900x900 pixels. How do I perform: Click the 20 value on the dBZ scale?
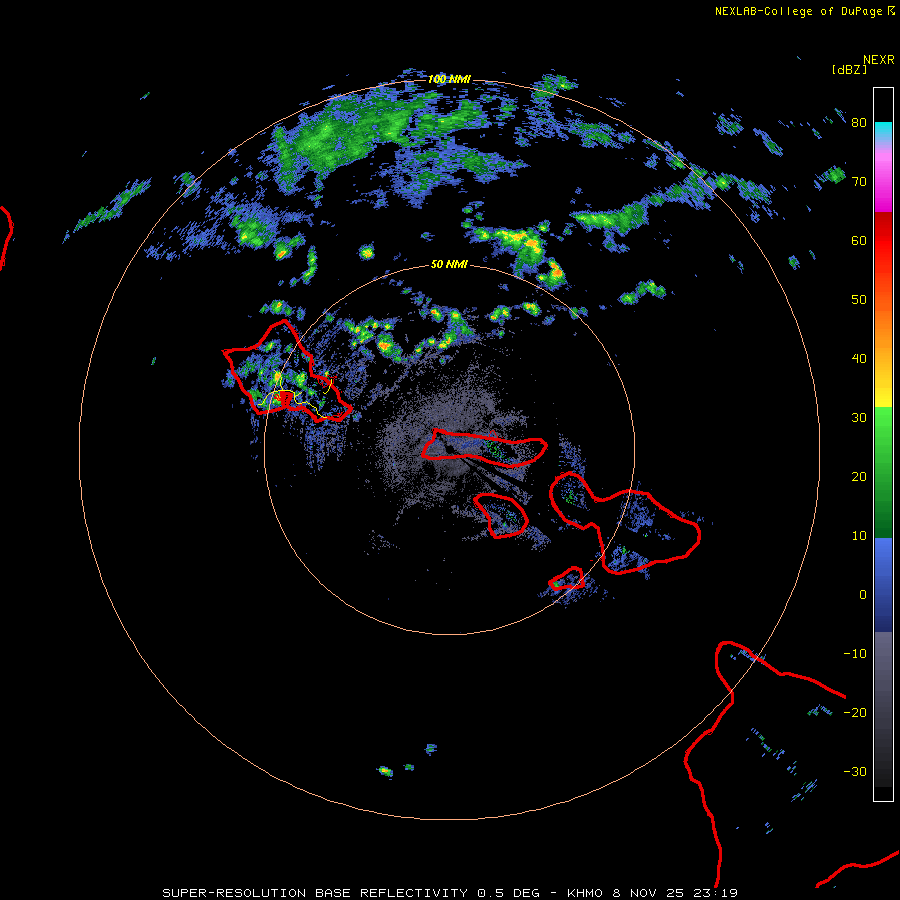859,477
